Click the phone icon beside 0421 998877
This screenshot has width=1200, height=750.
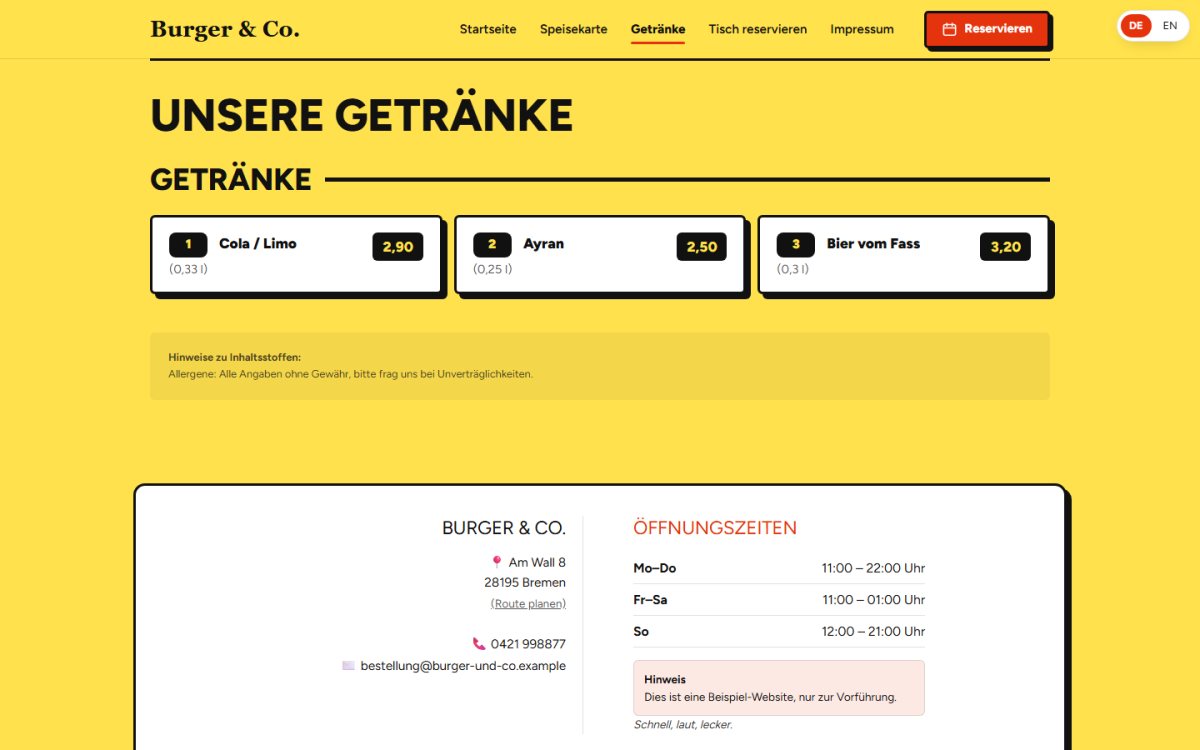tap(479, 644)
